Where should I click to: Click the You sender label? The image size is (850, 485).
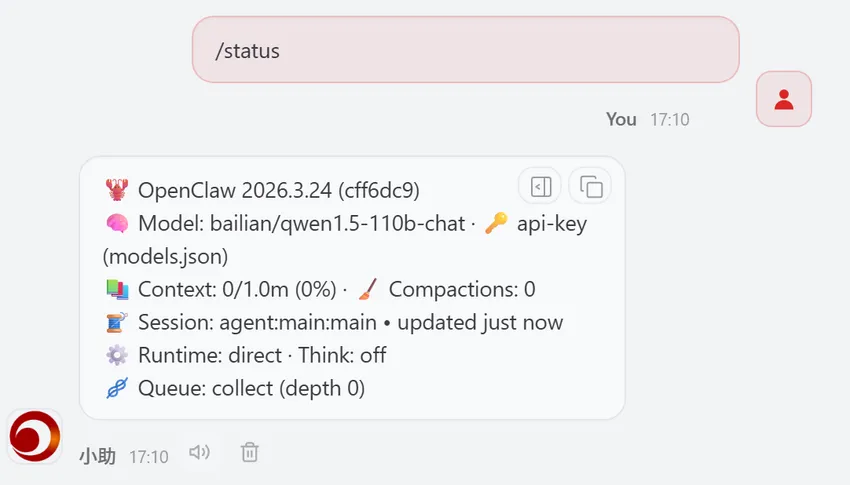point(621,119)
